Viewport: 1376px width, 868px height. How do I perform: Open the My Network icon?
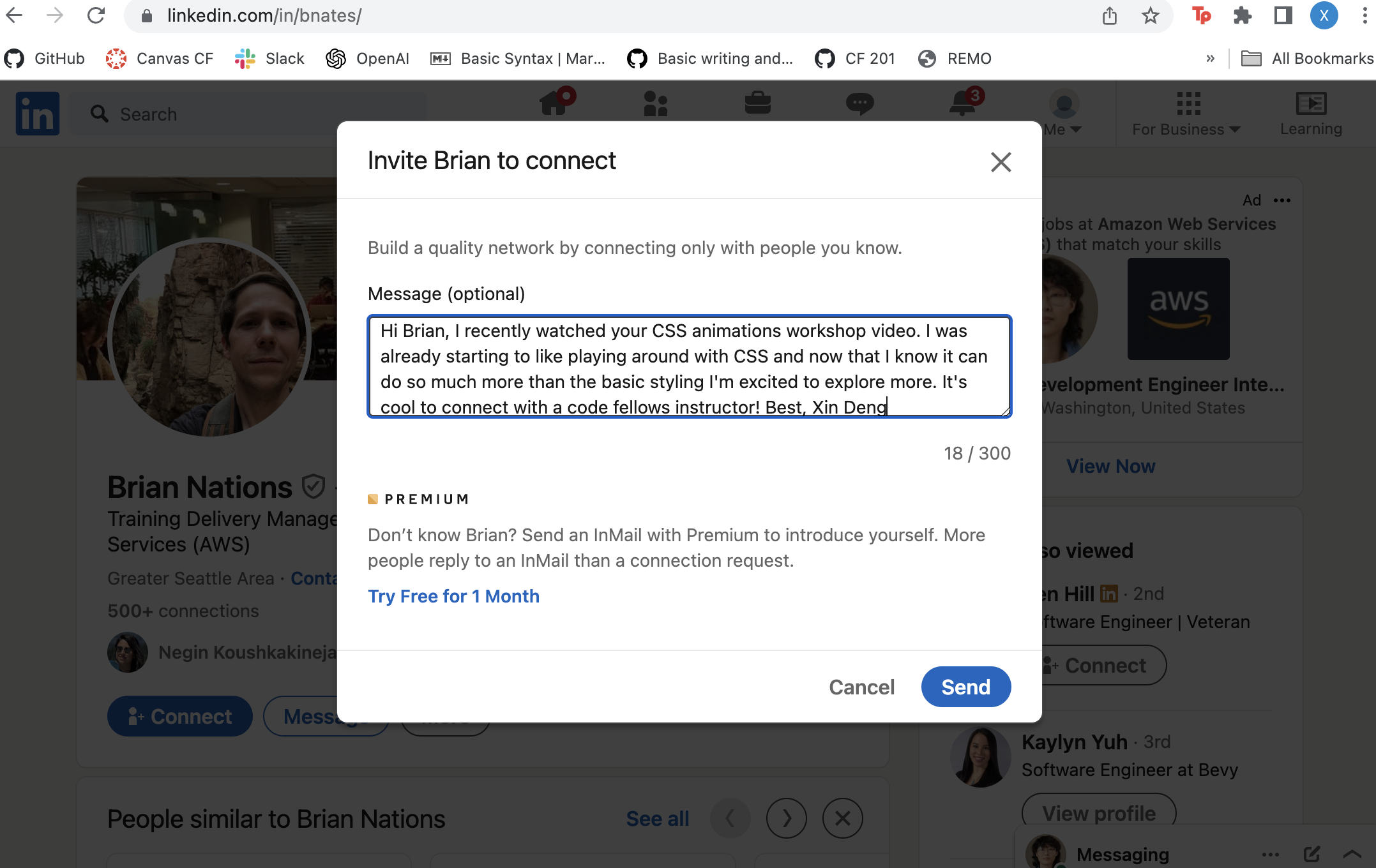coord(656,103)
